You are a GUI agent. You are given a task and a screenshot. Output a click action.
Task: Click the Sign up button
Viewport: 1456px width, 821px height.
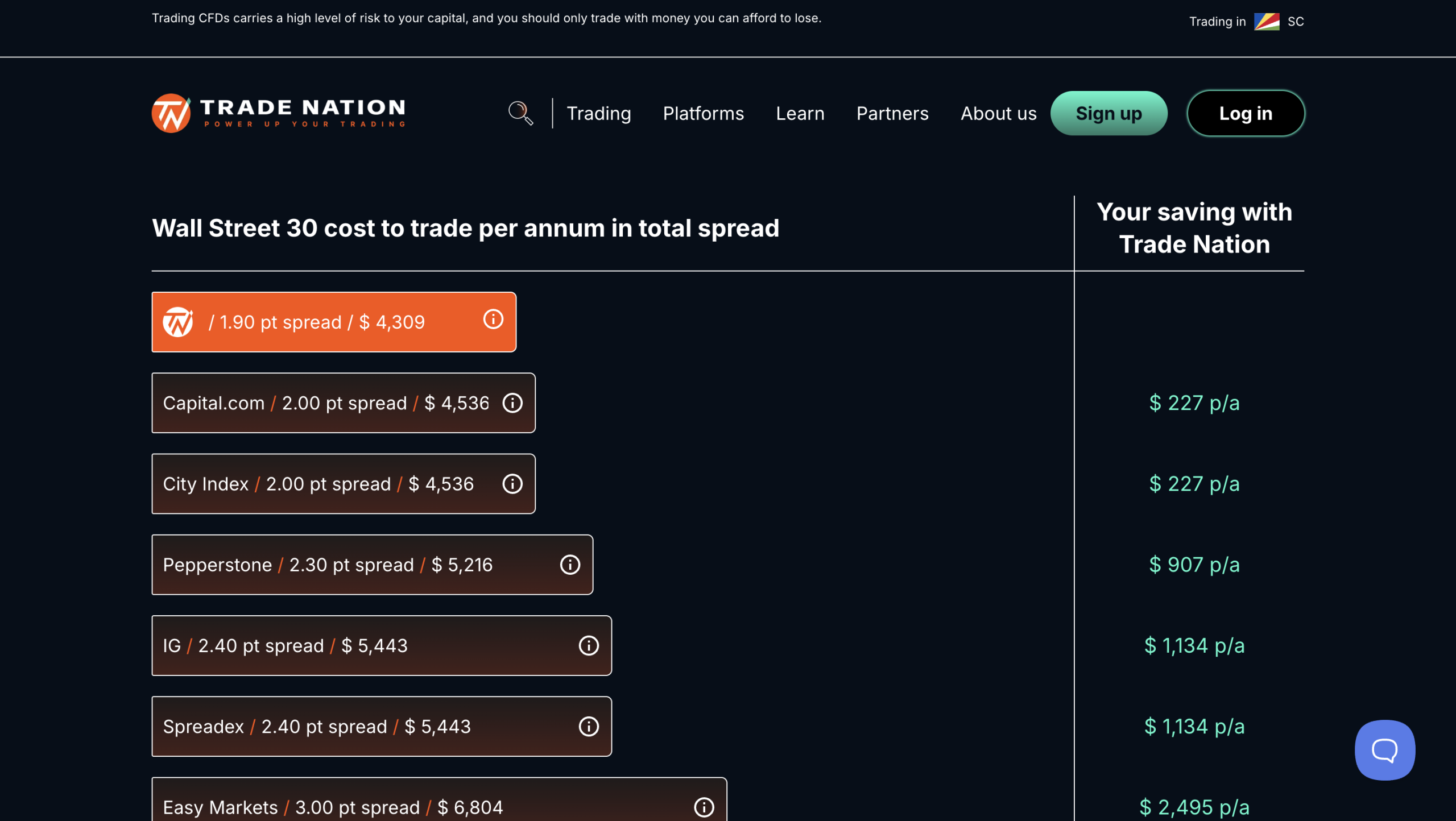coord(1109,113)
